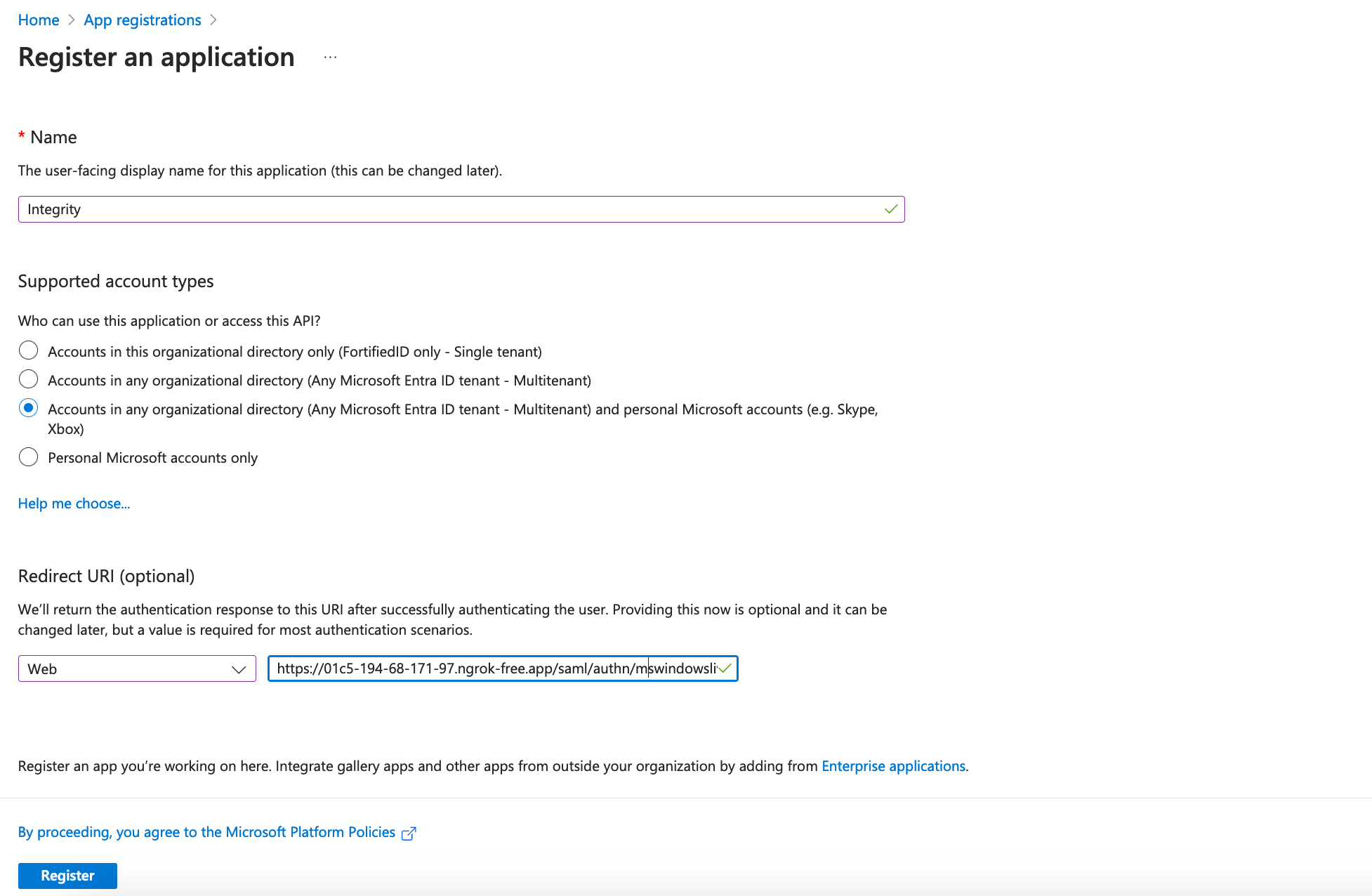
Task: Open Help me choose link
Action: pyautogui.click(x=74, y=503)
